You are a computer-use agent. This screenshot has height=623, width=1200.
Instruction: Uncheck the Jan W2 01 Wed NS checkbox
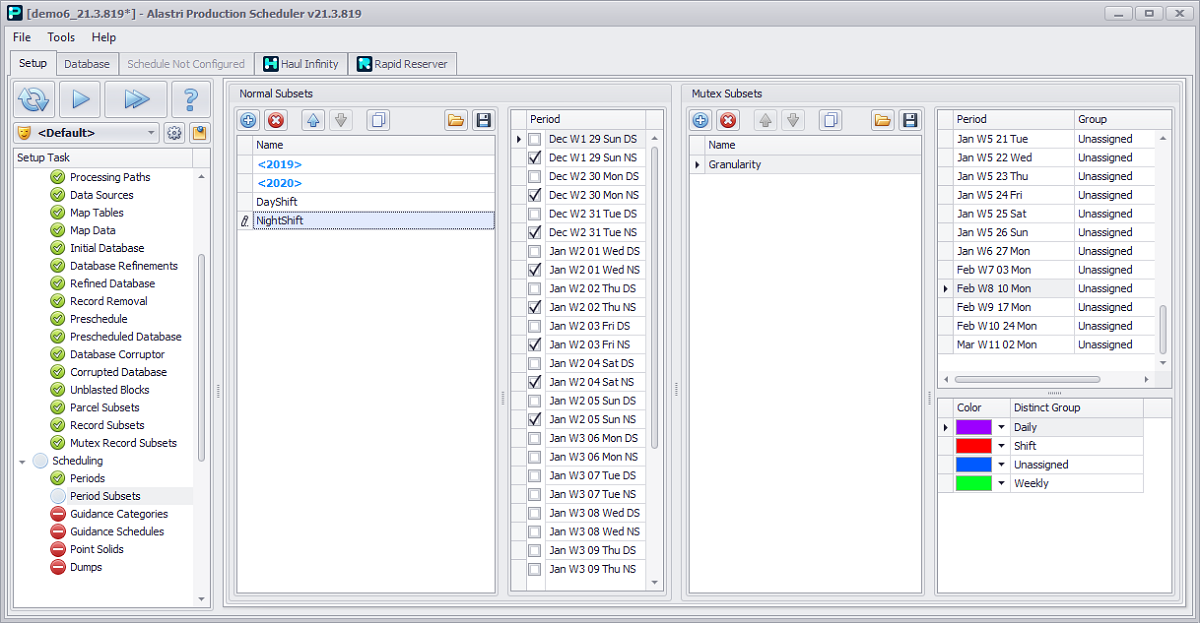(x=535, y=270)
